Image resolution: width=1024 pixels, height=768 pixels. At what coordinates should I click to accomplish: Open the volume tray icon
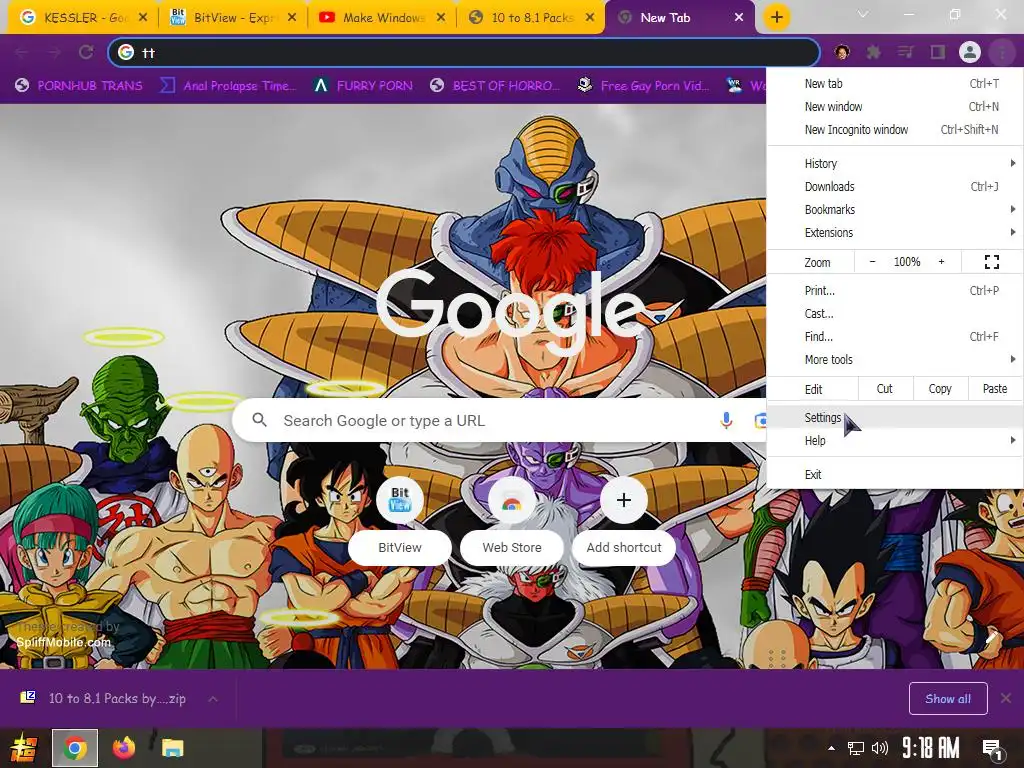(x=880, y=748)
